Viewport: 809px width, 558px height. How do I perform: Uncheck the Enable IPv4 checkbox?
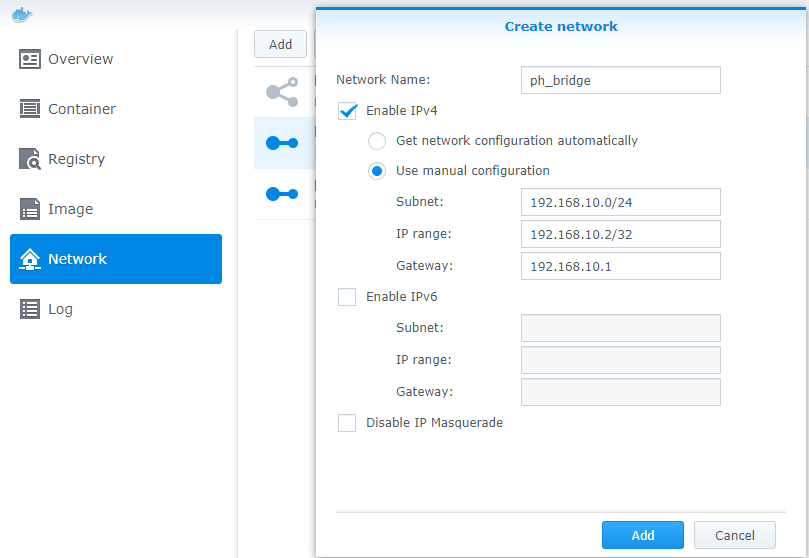pos(347,111)
